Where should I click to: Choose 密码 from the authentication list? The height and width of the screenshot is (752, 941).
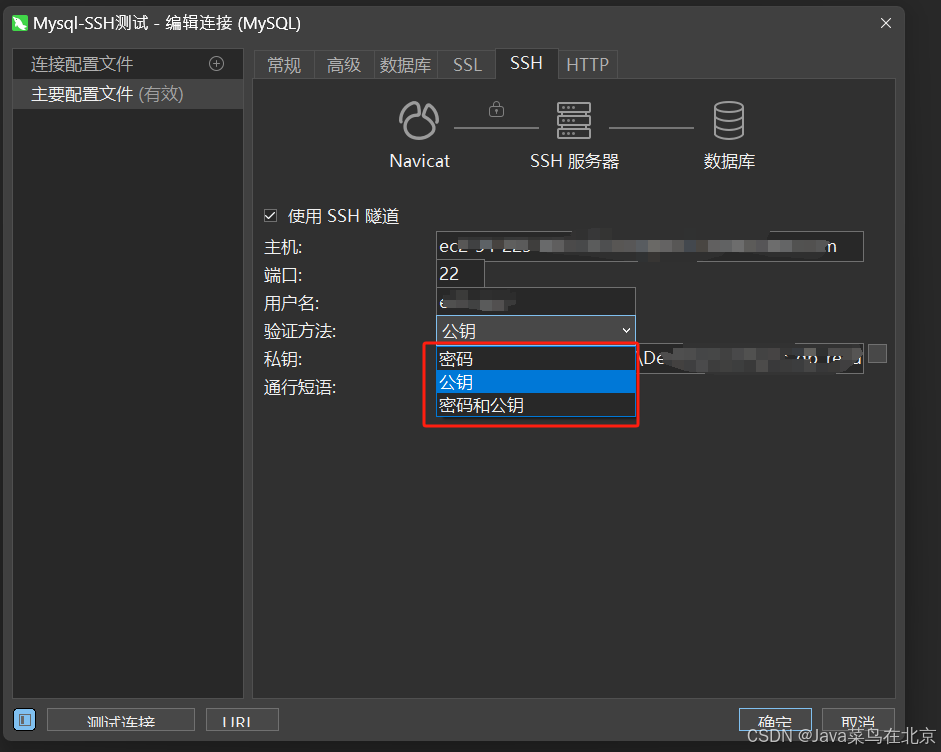(x=535, y=358)
